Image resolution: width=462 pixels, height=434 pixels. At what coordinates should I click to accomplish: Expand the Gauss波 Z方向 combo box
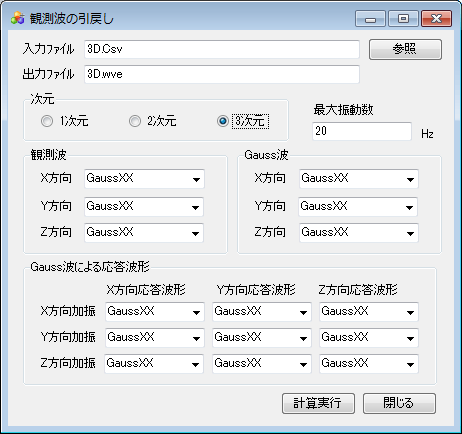tap(359, 233)
